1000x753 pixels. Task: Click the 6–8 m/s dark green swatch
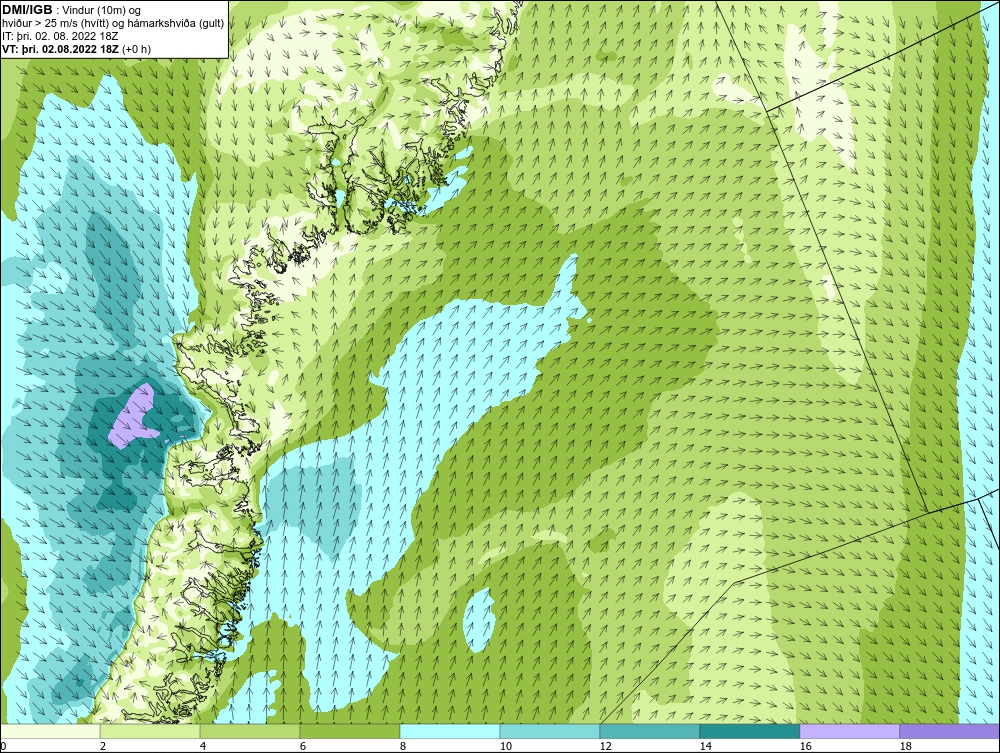click(x=350, y=731)
